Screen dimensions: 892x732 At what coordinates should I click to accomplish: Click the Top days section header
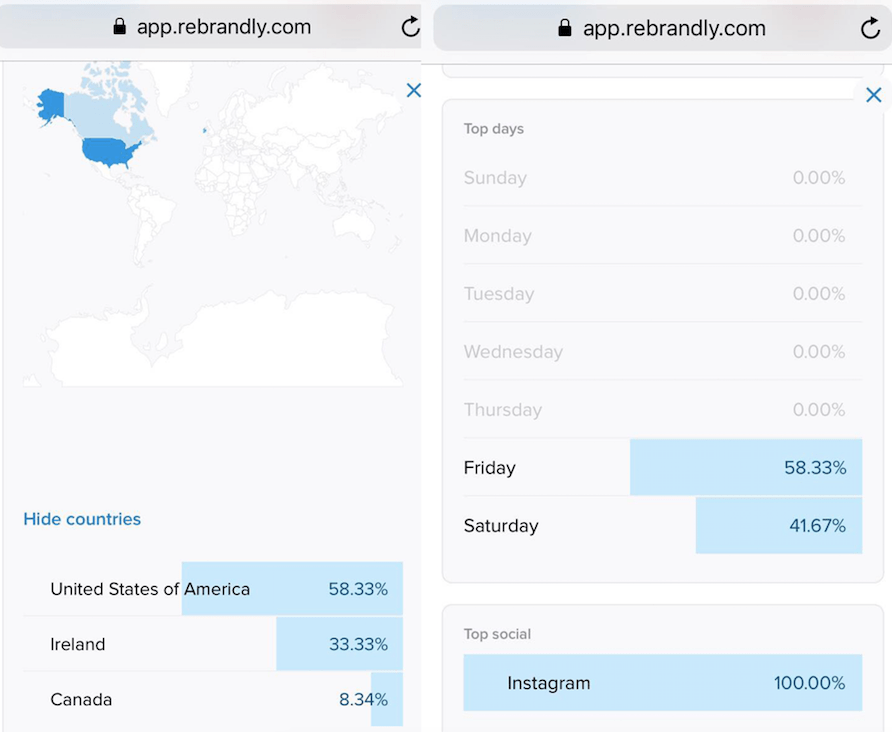(496, 128)
